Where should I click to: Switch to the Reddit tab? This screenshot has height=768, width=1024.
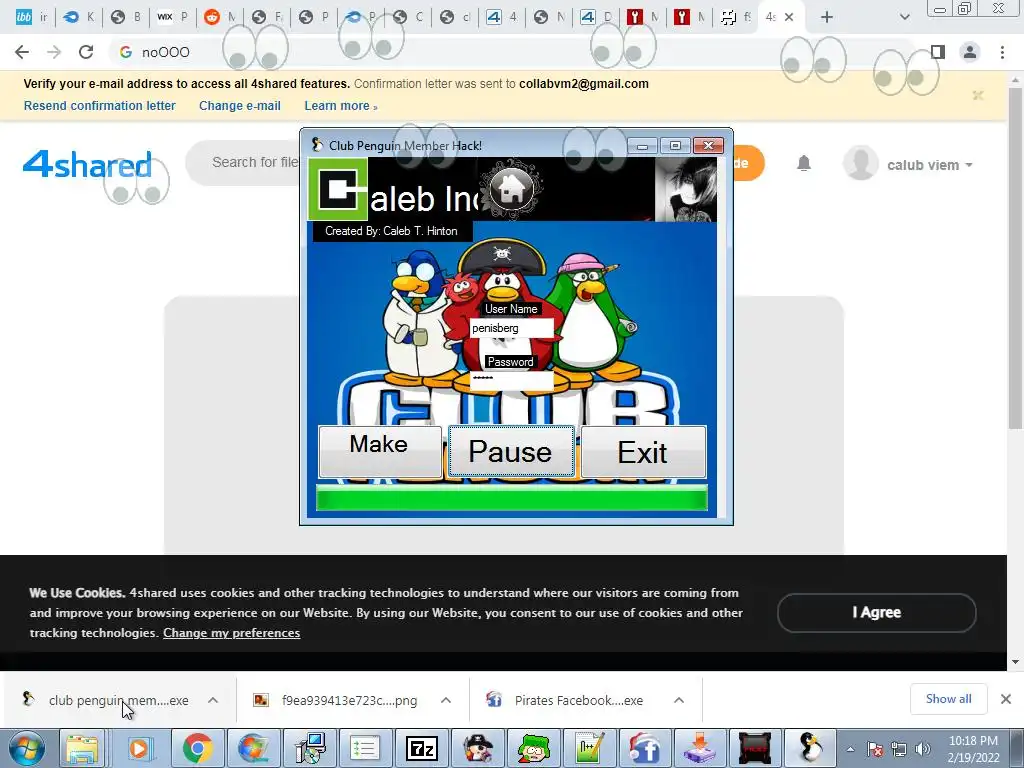tap(219, 18)
